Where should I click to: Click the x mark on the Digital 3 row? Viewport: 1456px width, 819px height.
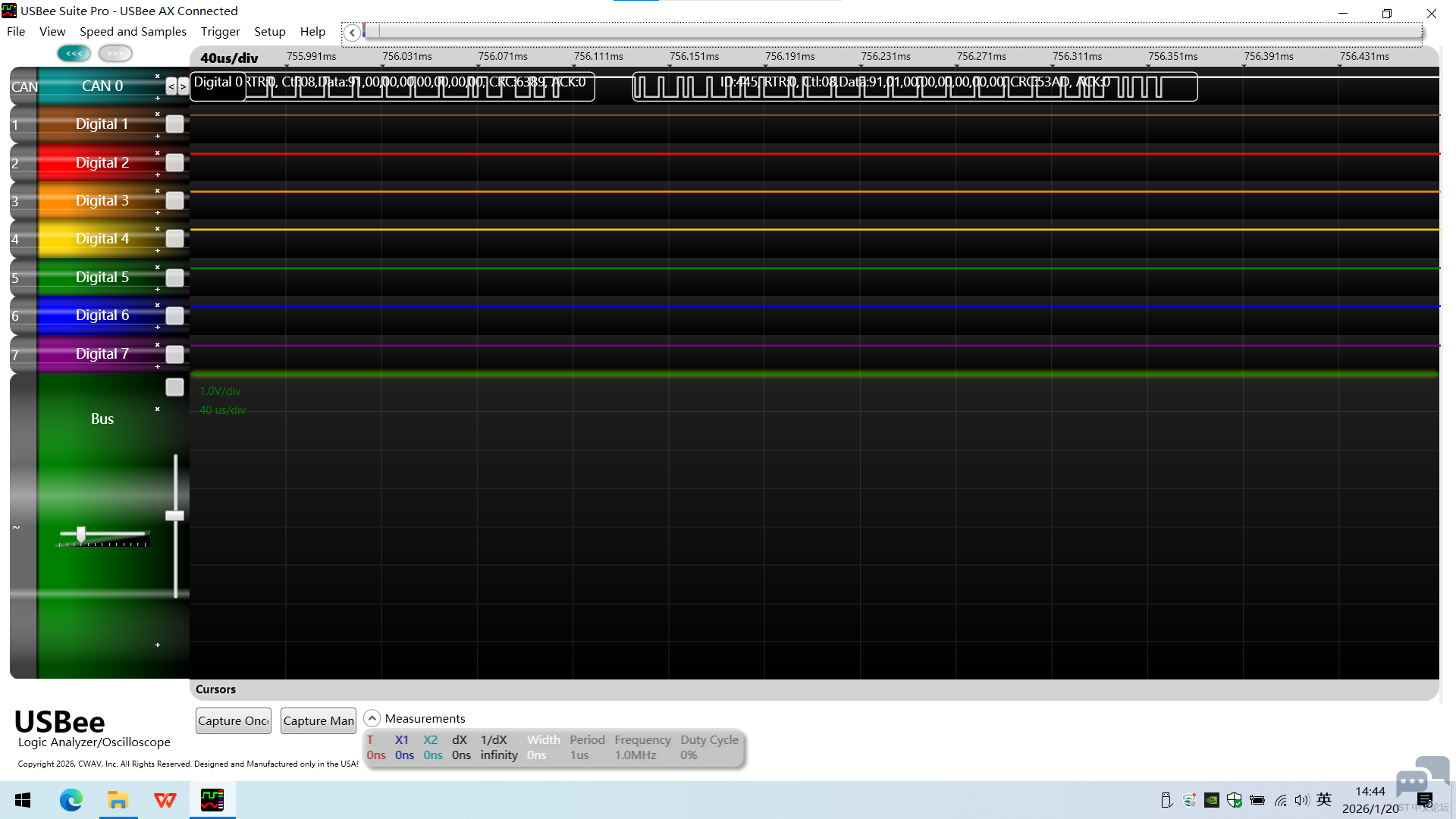pos(158,190)
